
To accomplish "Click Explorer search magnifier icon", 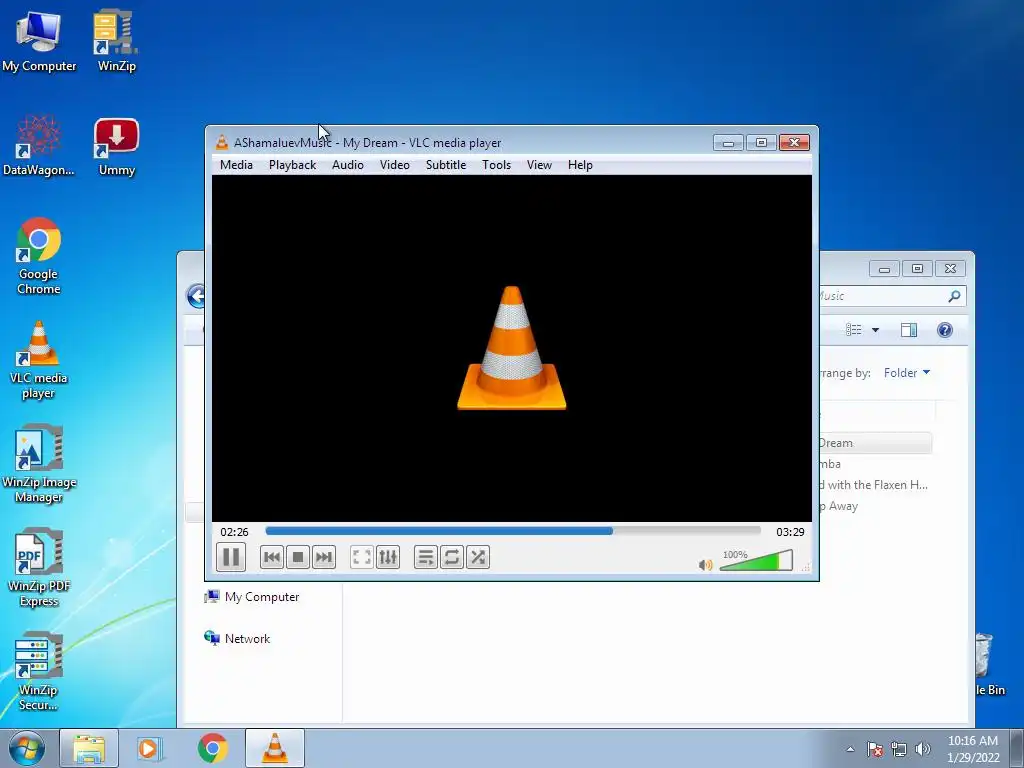I will 954,296.
